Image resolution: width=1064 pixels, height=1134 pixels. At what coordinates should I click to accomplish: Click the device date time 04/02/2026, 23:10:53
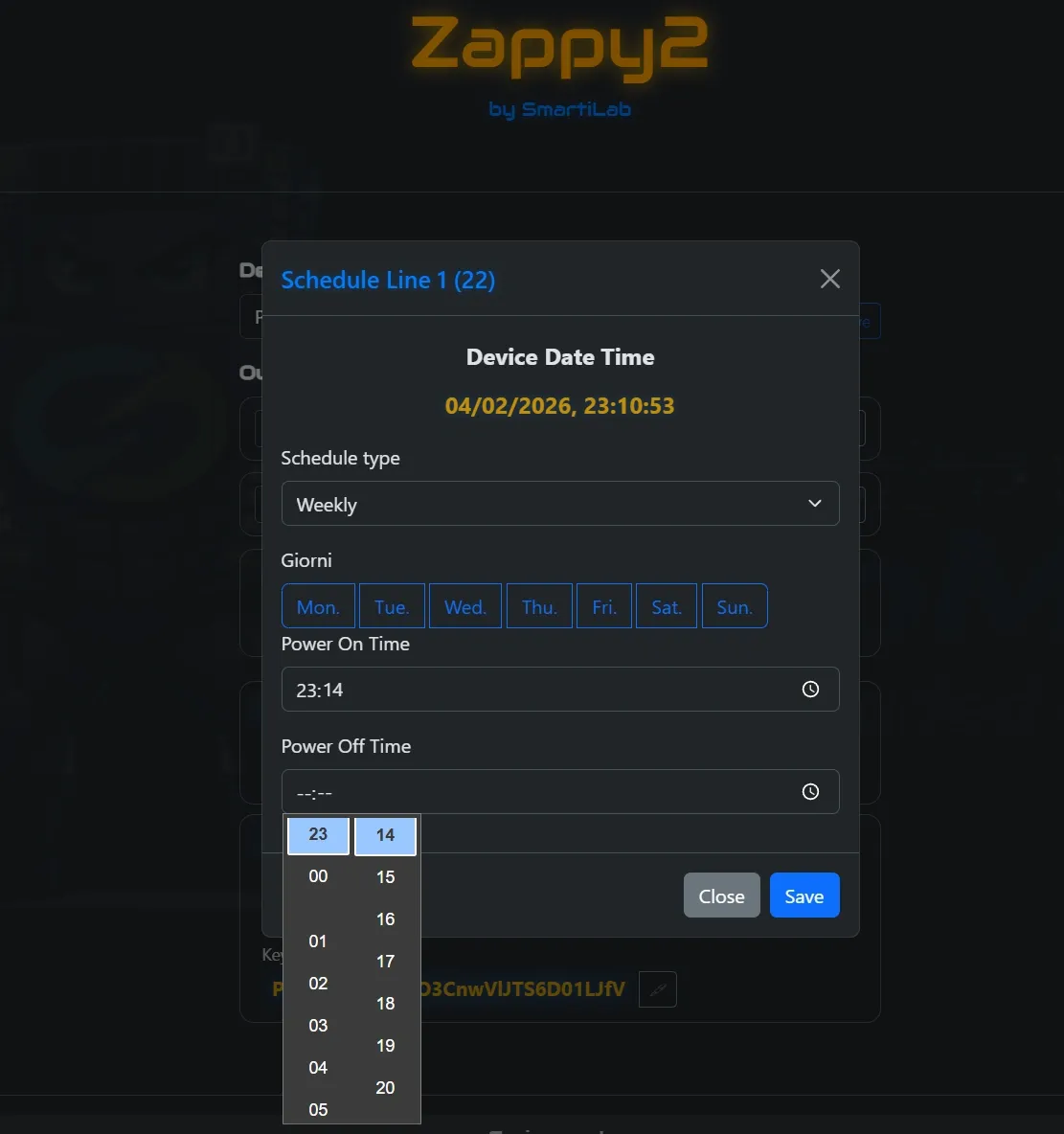point(560,406)
